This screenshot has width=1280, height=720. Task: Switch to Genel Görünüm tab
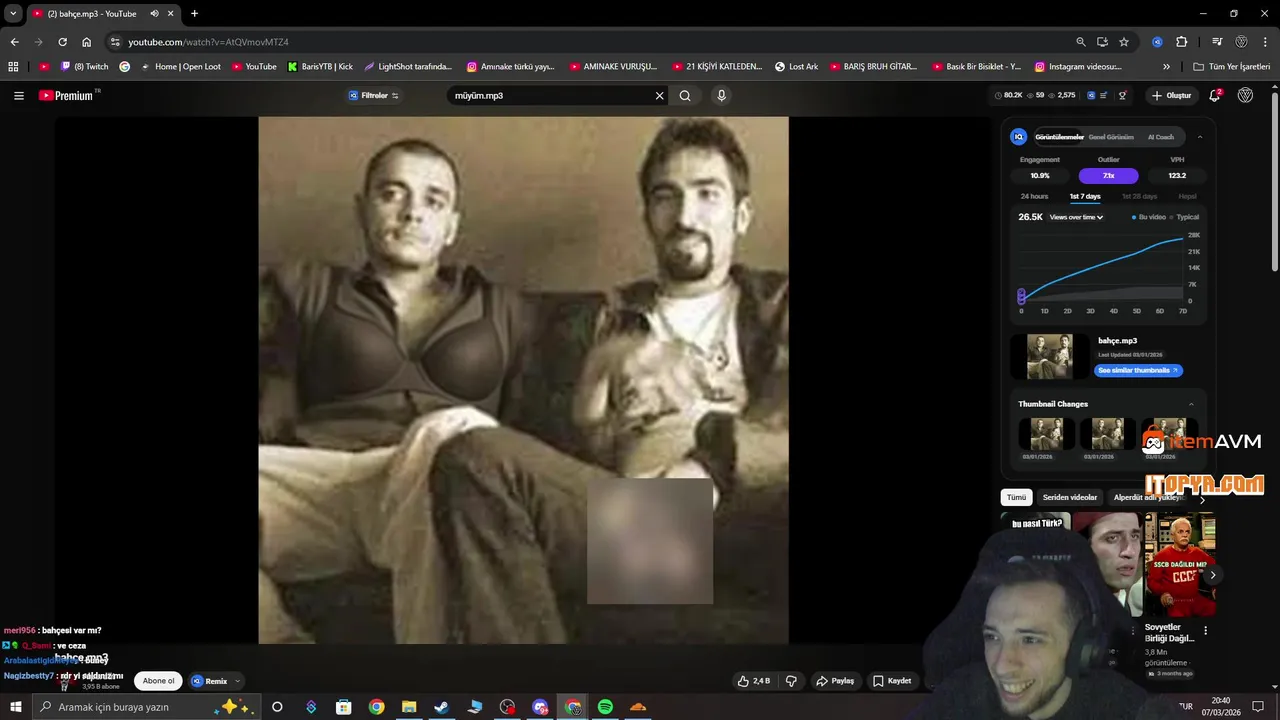[x=1111, y=137]
